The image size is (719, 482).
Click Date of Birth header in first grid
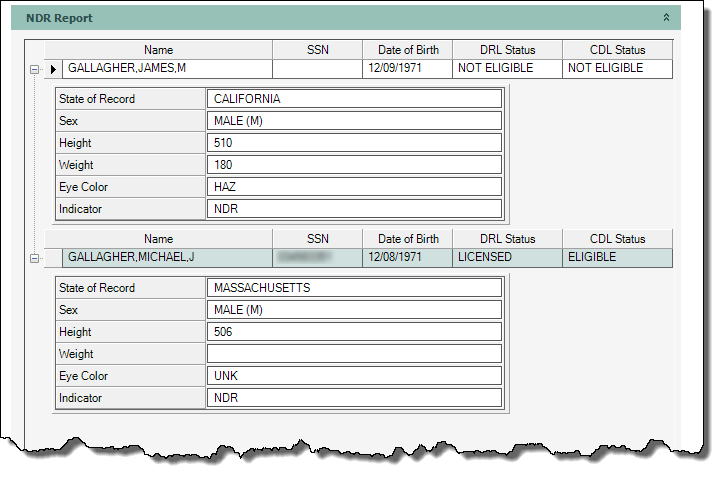coord(407,50)
